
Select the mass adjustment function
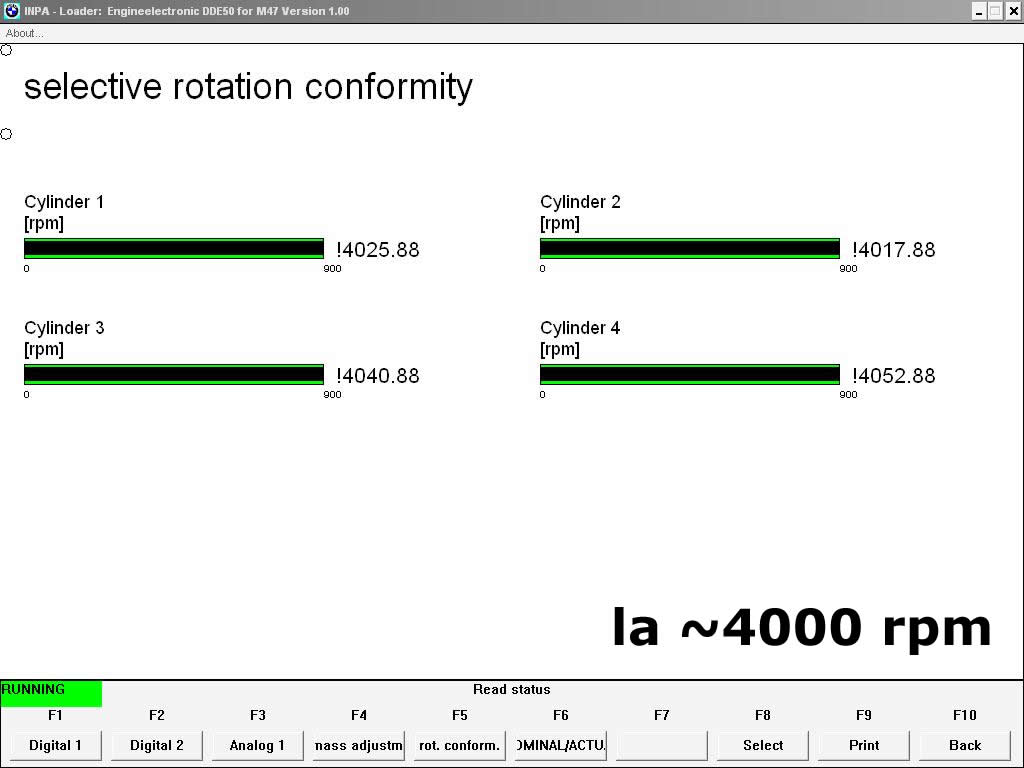click(358, 745)
